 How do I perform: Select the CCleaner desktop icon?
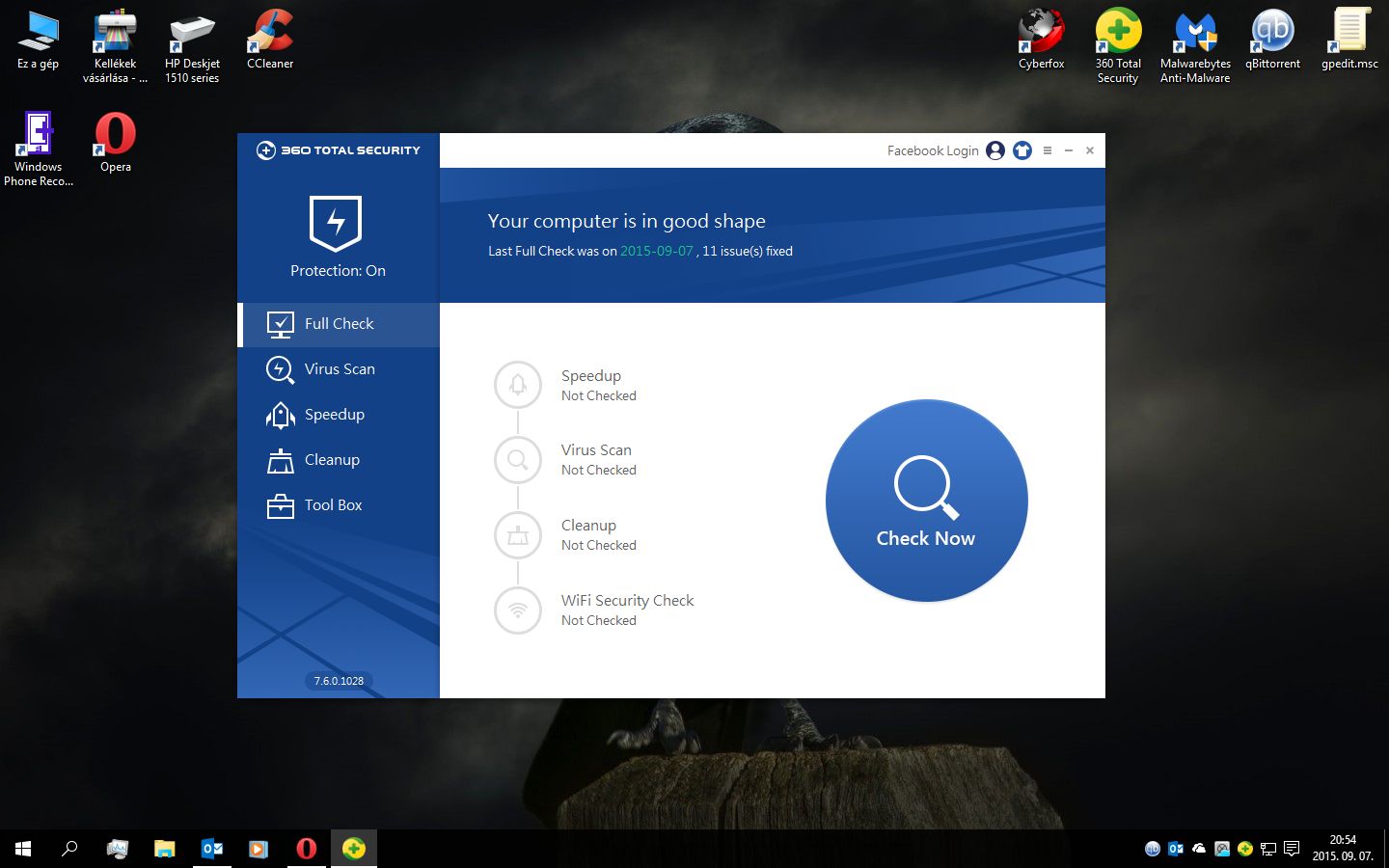(x=270, y=41)
